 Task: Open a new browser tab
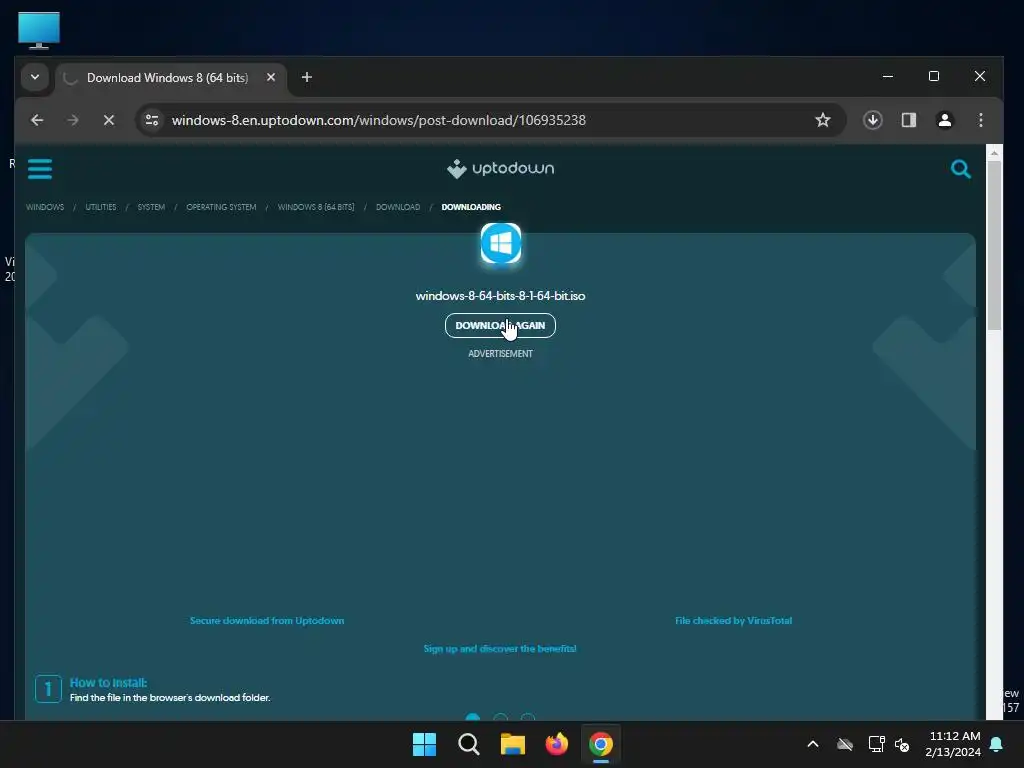pos(306,77)
